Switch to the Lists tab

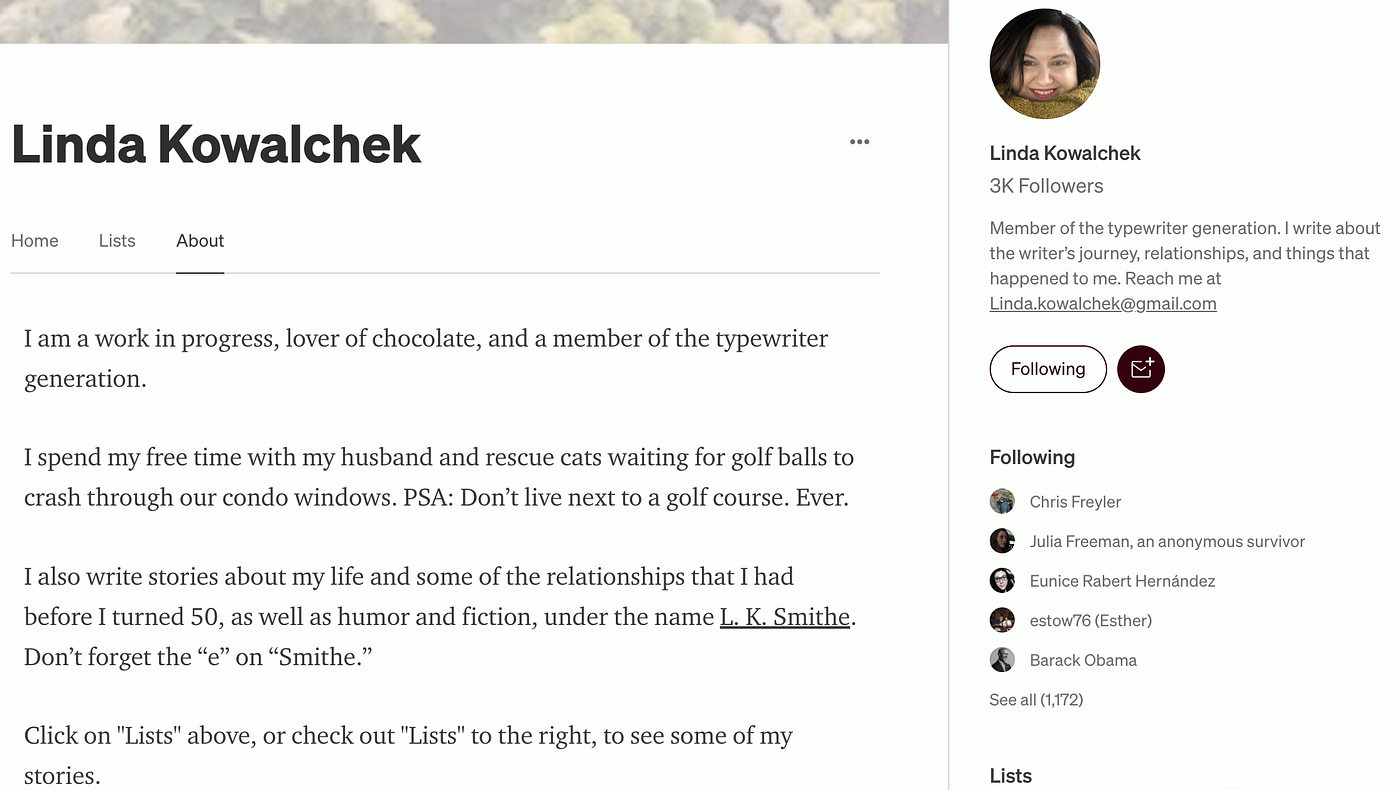pyautogui.click(x=117, y=241)
